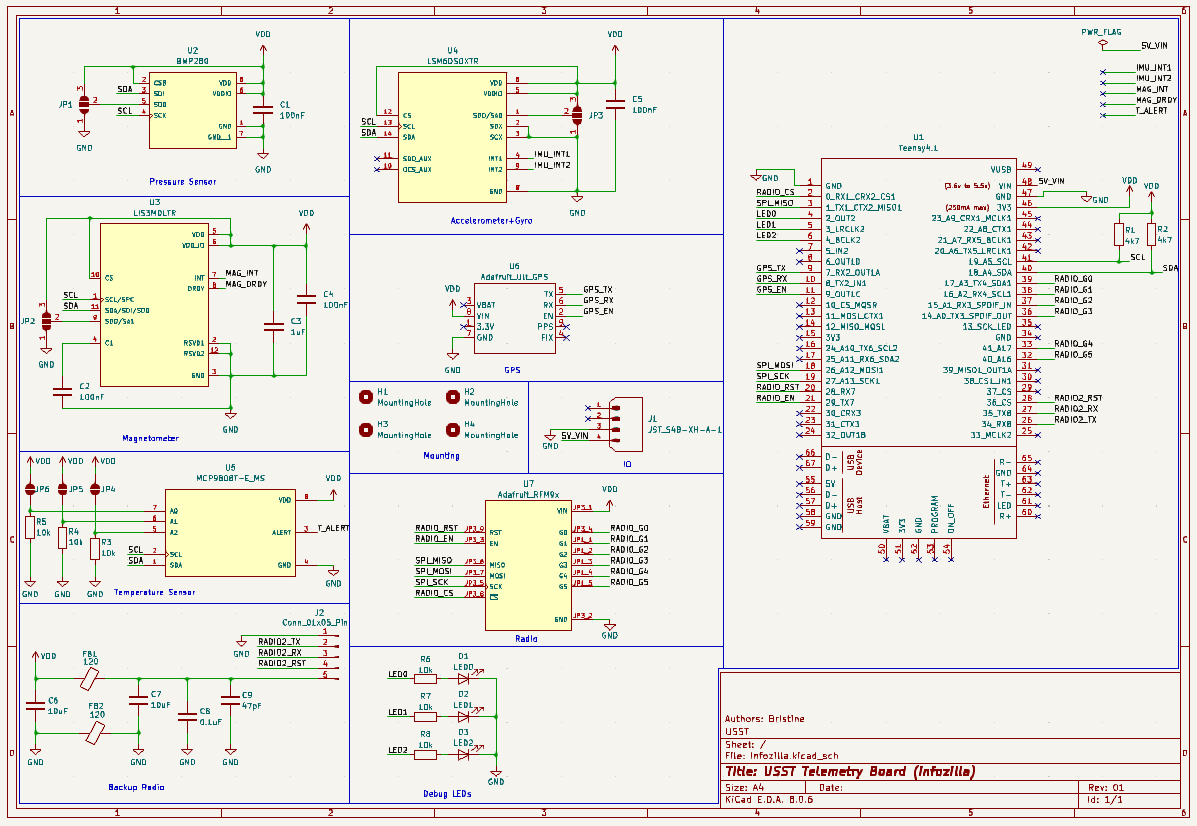Select debug LED D3 symbol
Viewport: 1197px width, 826px height.
463,754
